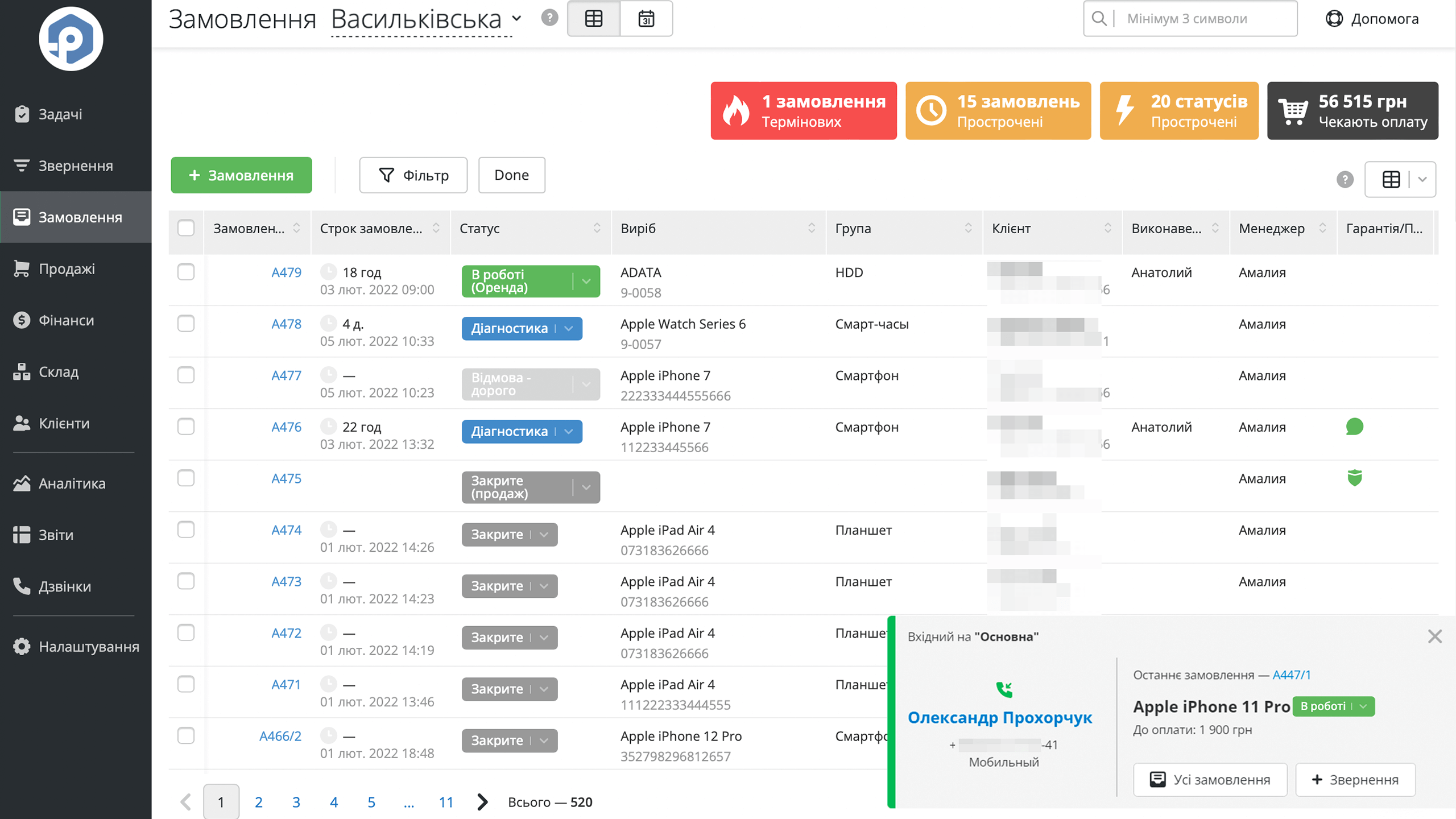Click the RemOnline logo icon
The height and width of the screenshot is (819, 1456).
pos(71,39)
